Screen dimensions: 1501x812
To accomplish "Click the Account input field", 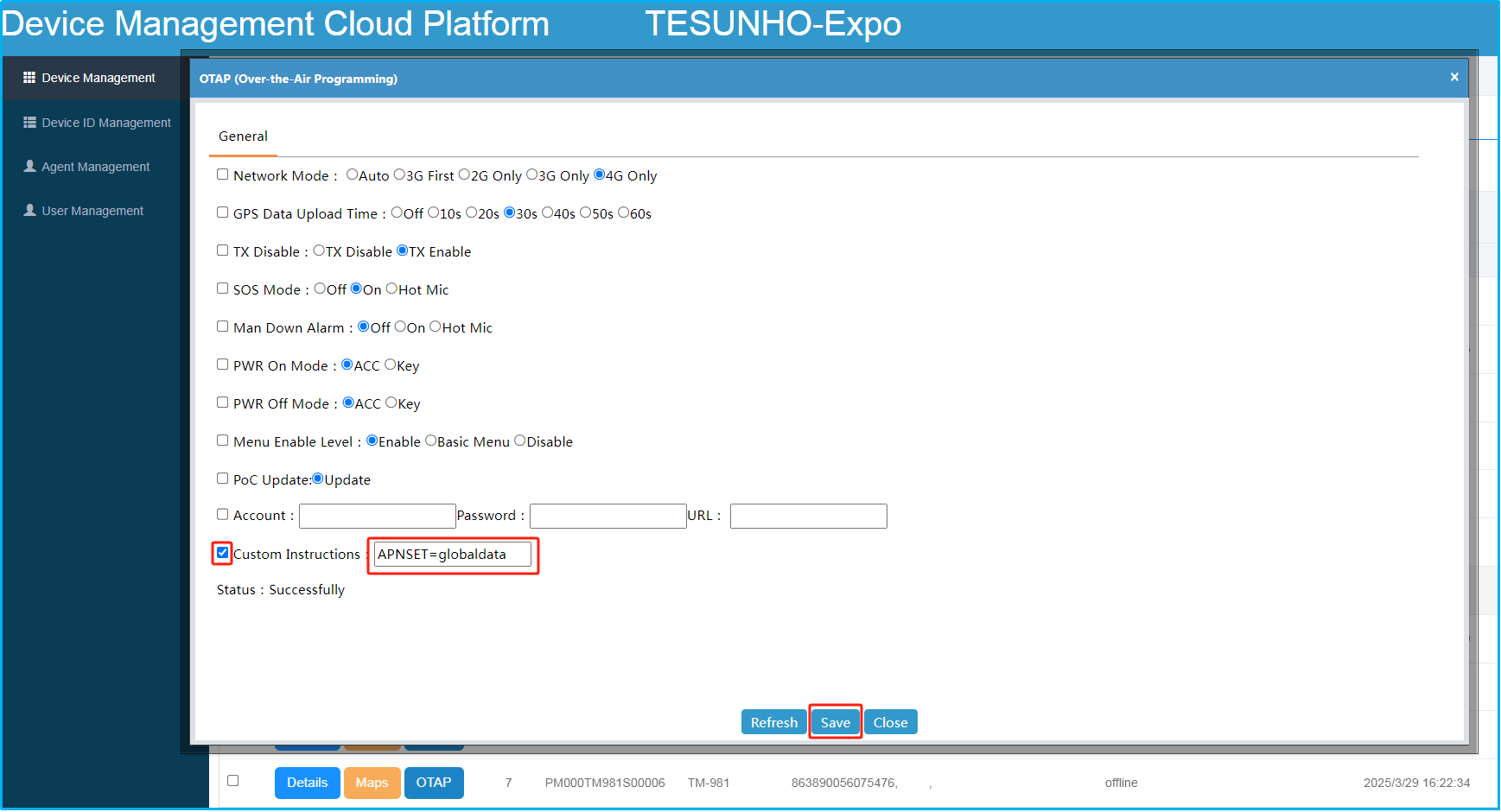I will [378, 516].
